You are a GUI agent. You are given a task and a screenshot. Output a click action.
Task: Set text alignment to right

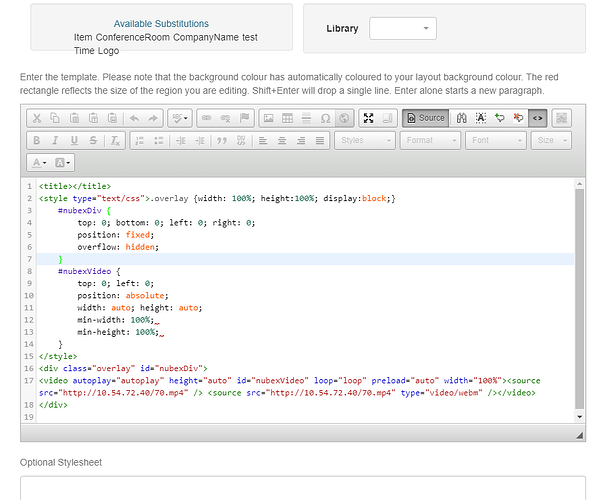(301, 141)
